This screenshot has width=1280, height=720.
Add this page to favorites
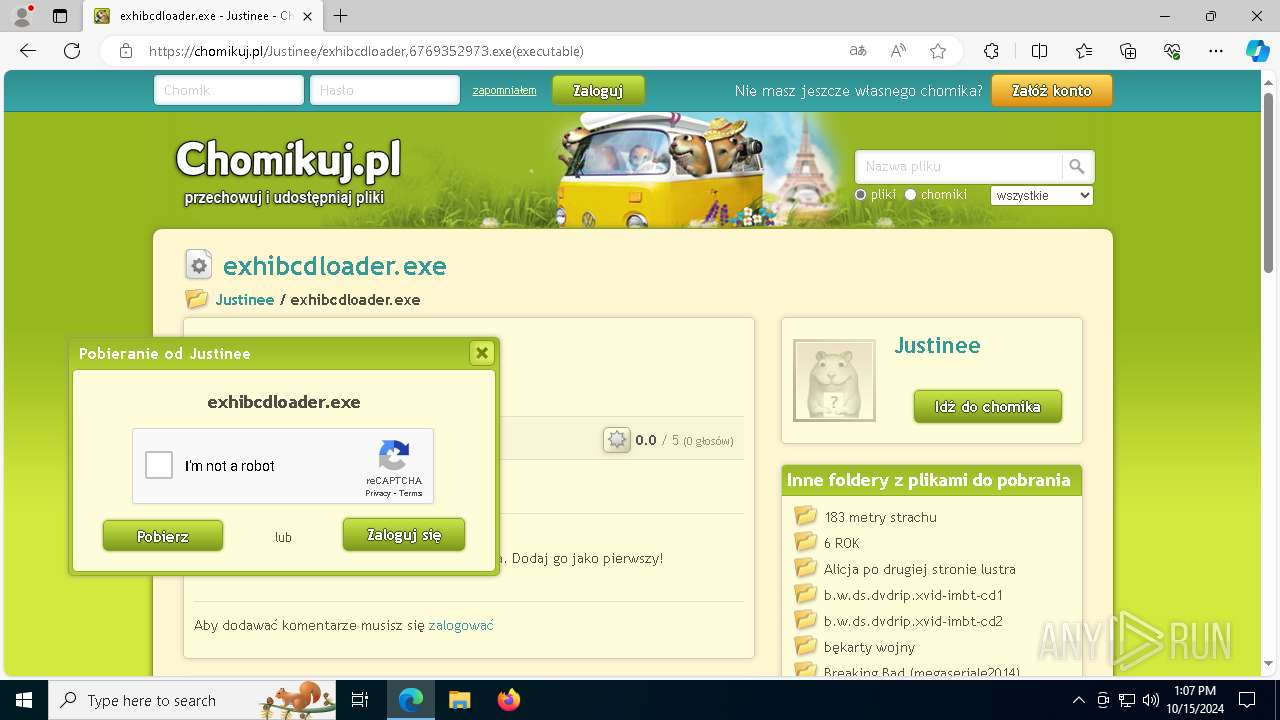[x=938, y=51]
